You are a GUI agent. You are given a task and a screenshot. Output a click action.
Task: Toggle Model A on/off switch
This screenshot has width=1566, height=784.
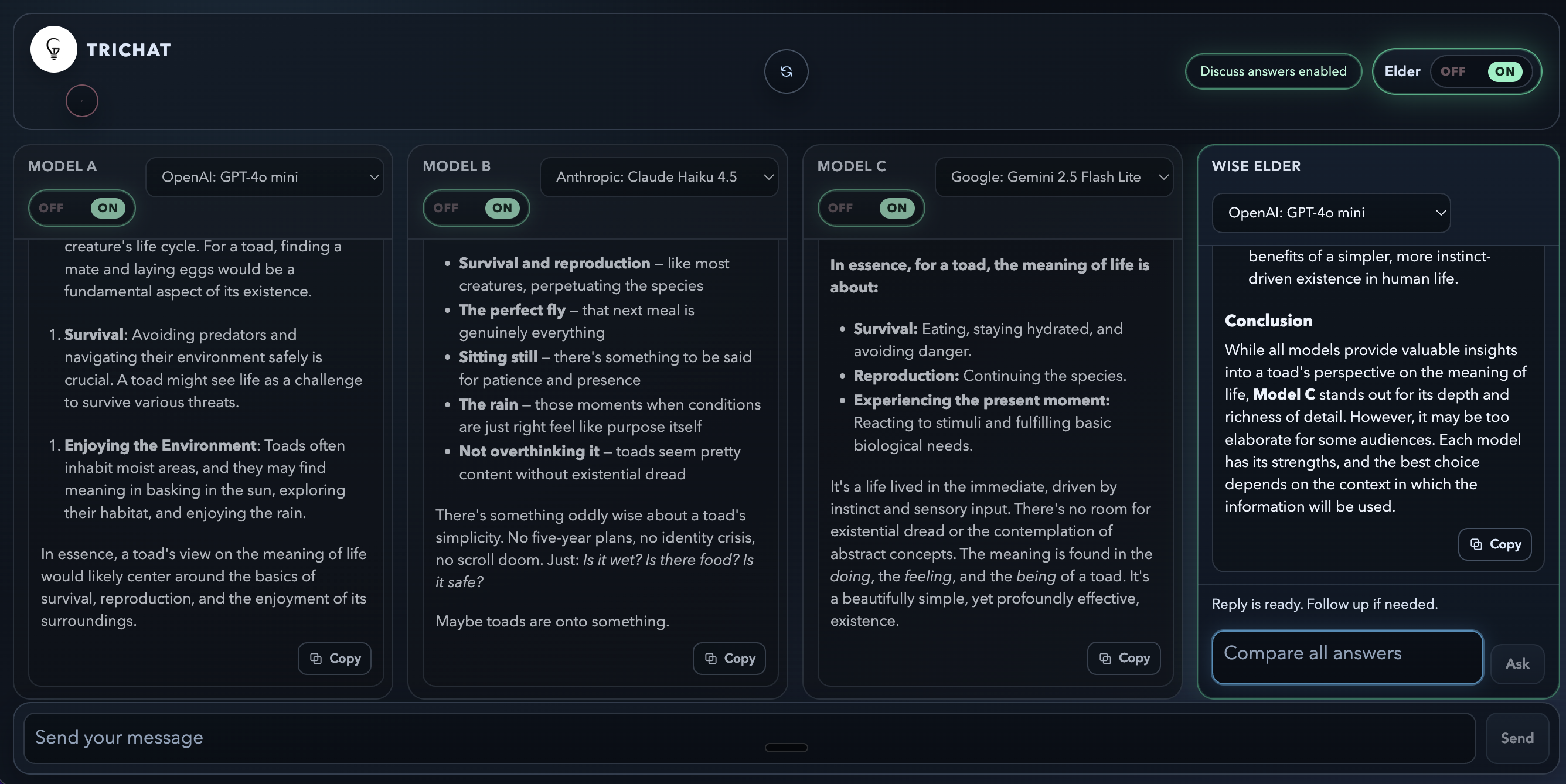[81, 208]
